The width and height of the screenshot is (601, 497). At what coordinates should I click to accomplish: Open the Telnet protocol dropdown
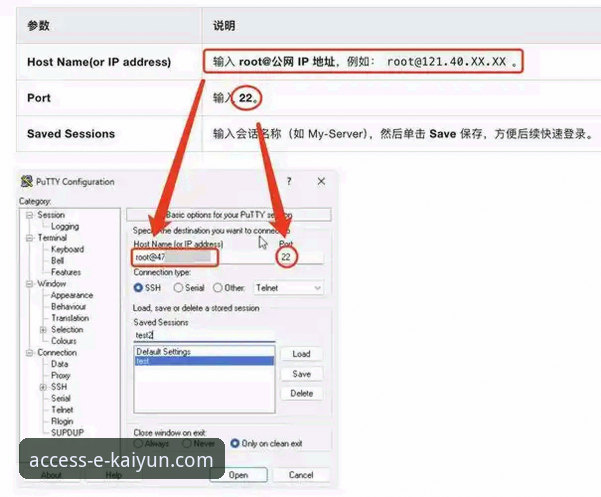(x=288, y=288)
